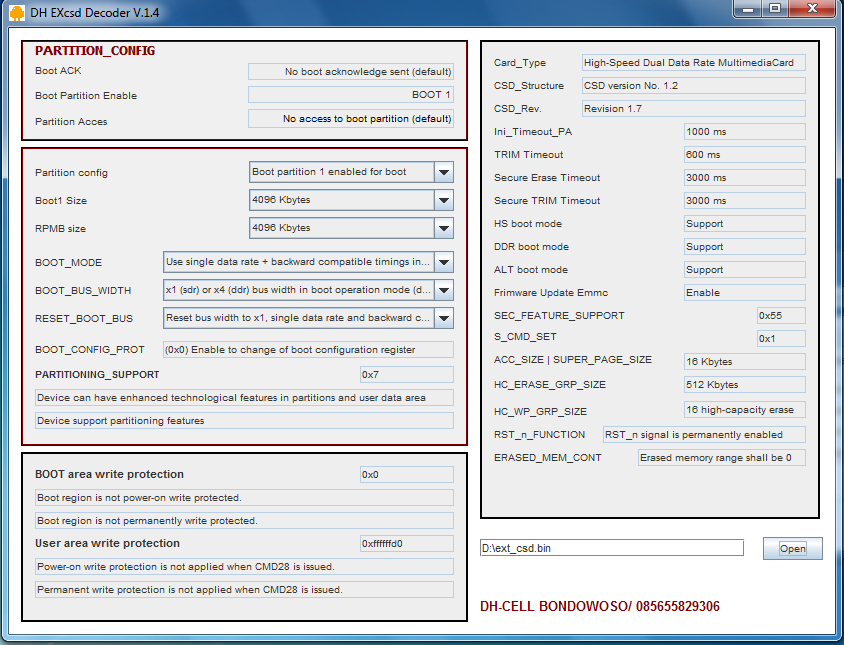Click 'Boot region is not permanently write protected' text
The height and width of the screenshot is (645, 844).
[147, 521]
